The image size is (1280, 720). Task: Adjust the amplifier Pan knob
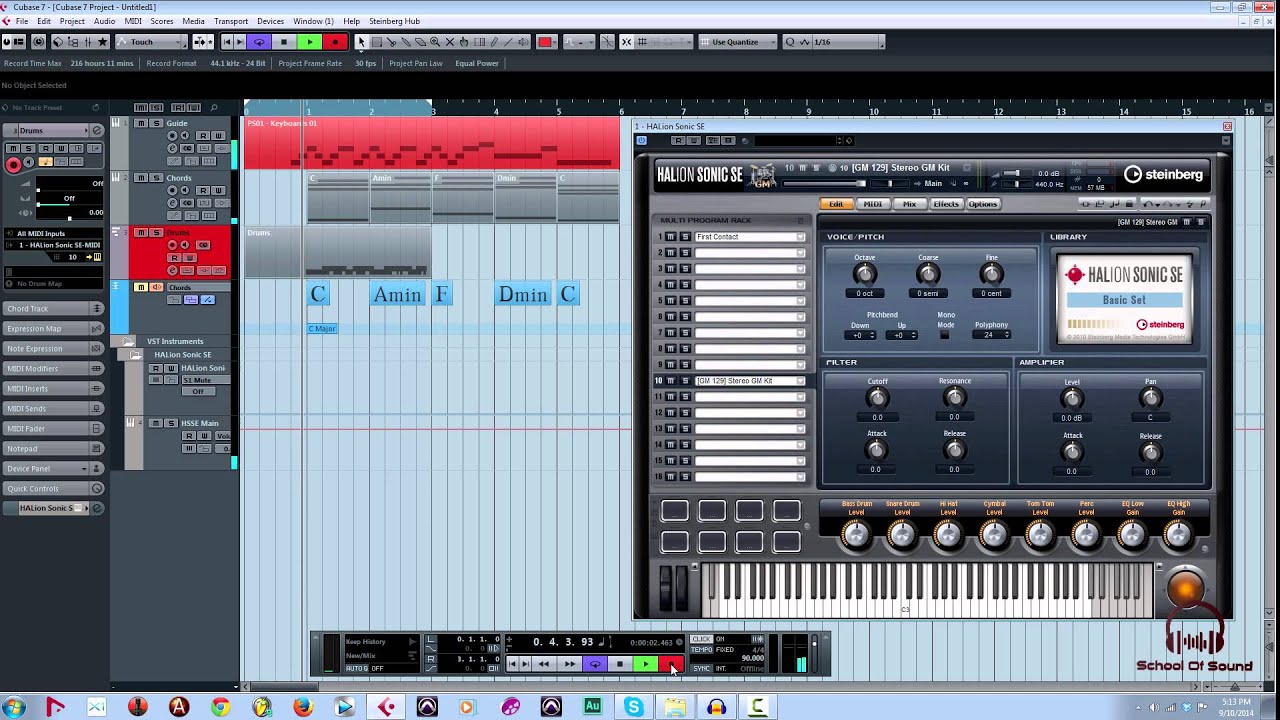[x=1151, y=398]
